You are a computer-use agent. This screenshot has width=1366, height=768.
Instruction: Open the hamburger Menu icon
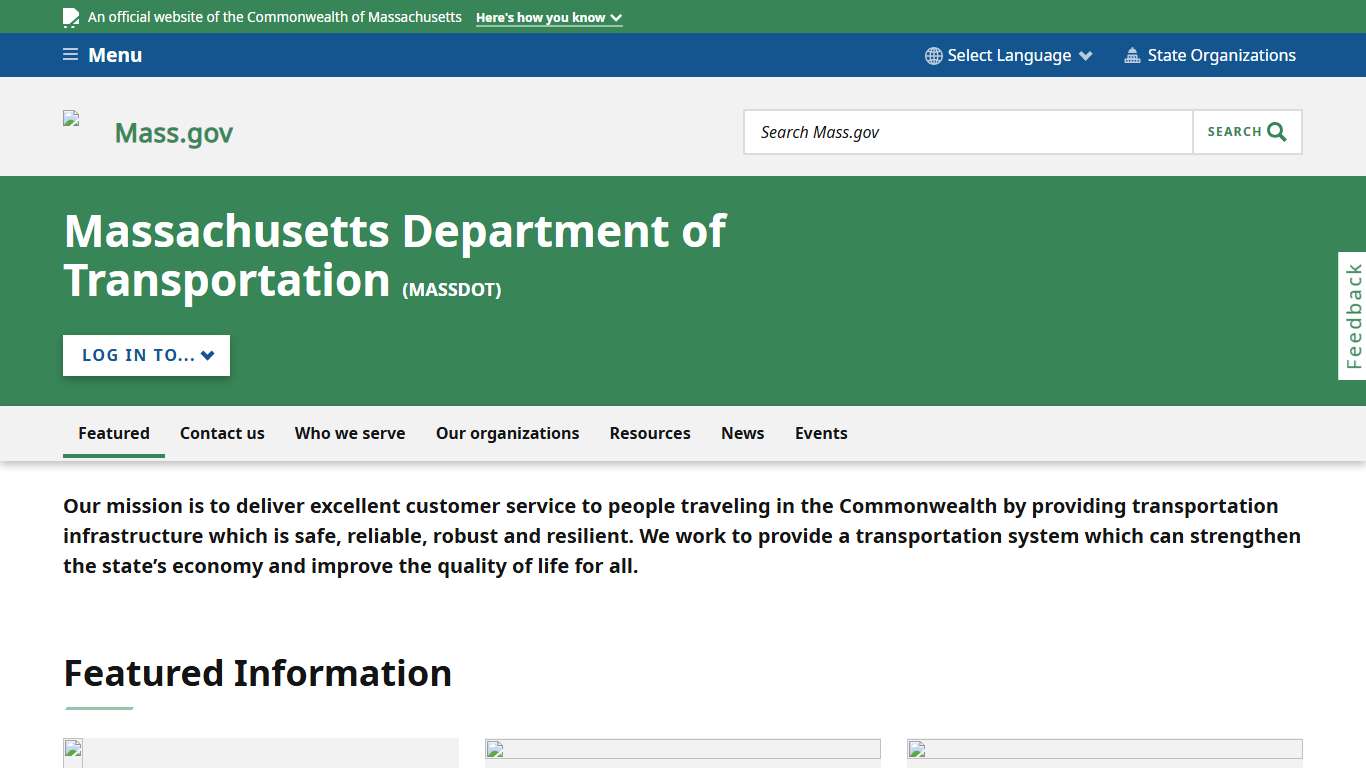(70, 55)
